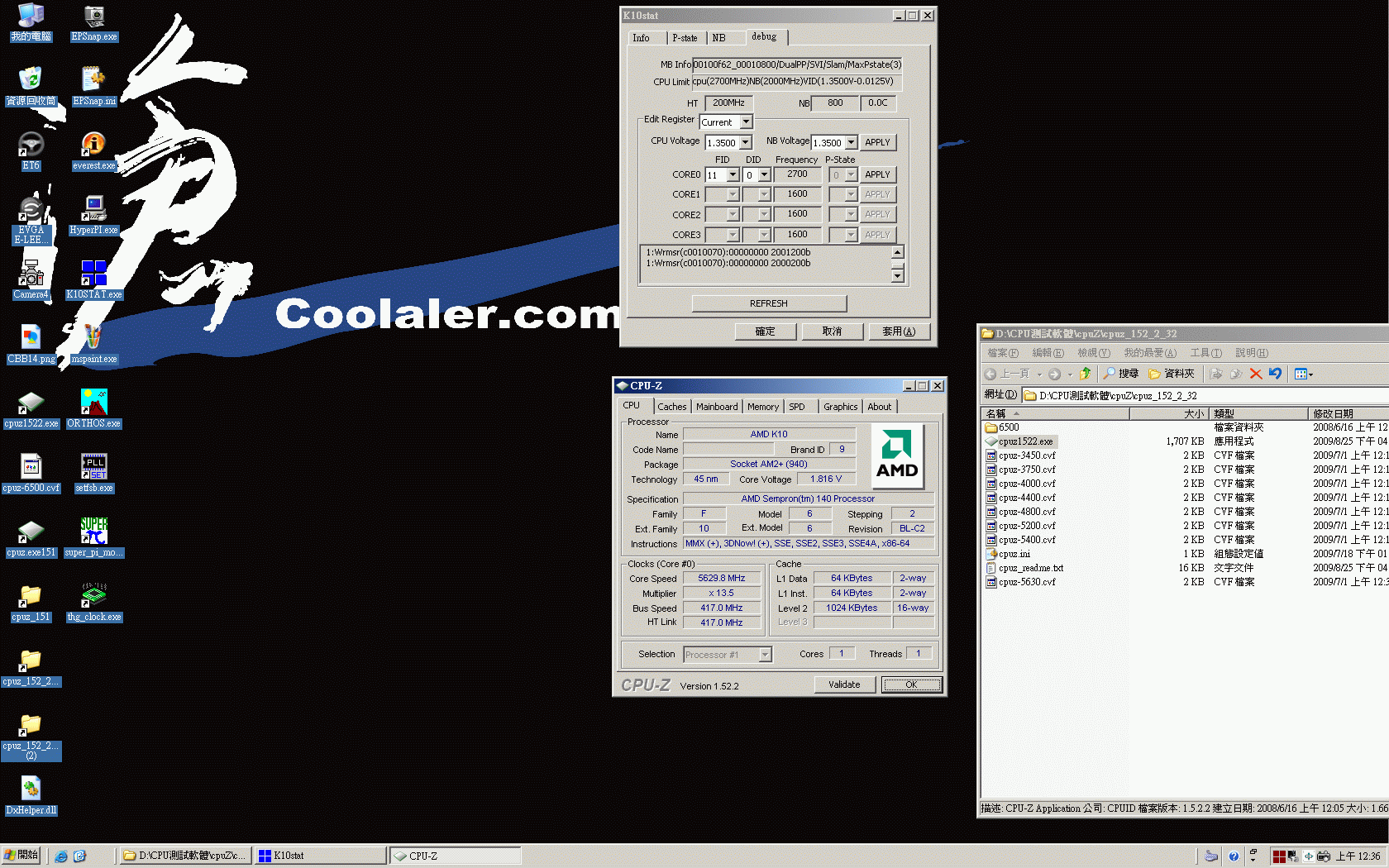Open the Explorer views toolbar button
The height and width of the screenshot is (868, 1389).
point(1303,374)
